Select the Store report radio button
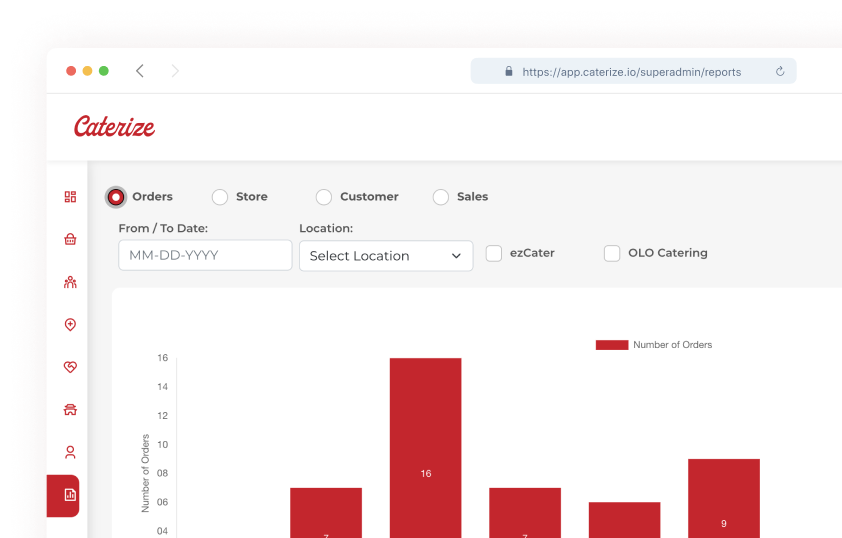The image size is (842, 538). coord(220,197)
